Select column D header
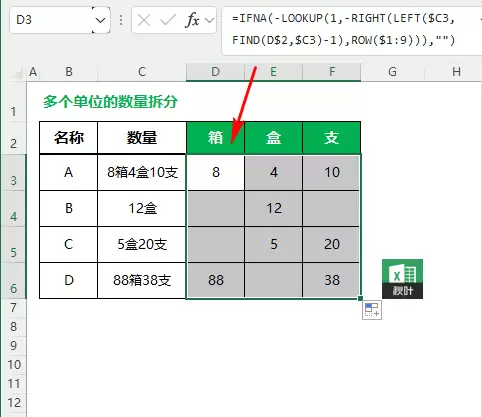The height and width of the screenshot is (417, 482). (x=215, y=72)
